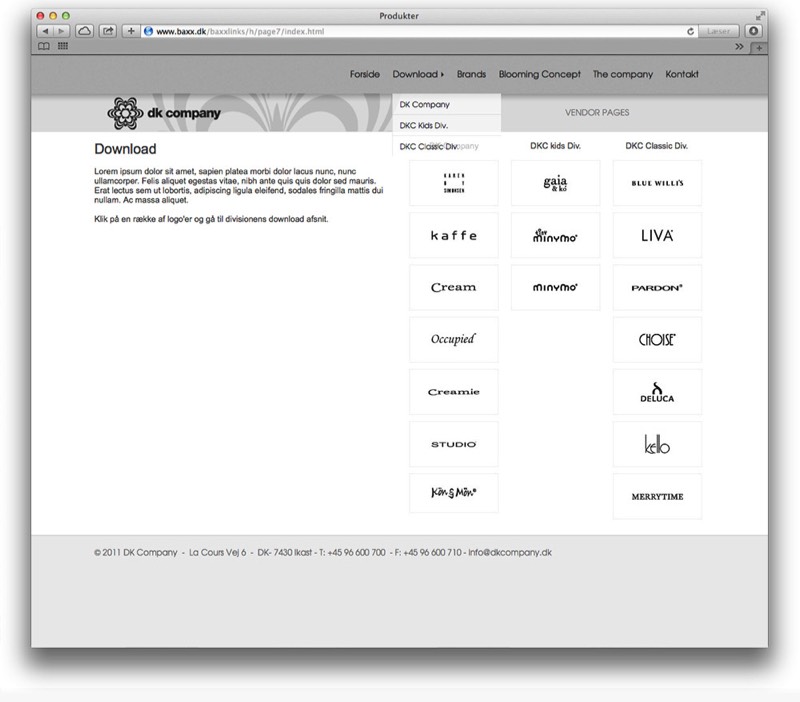Image resolution: width=800 pixels, height=702 pixels.
Task: Open Top Sites grid icon
Action: [63, 46]
